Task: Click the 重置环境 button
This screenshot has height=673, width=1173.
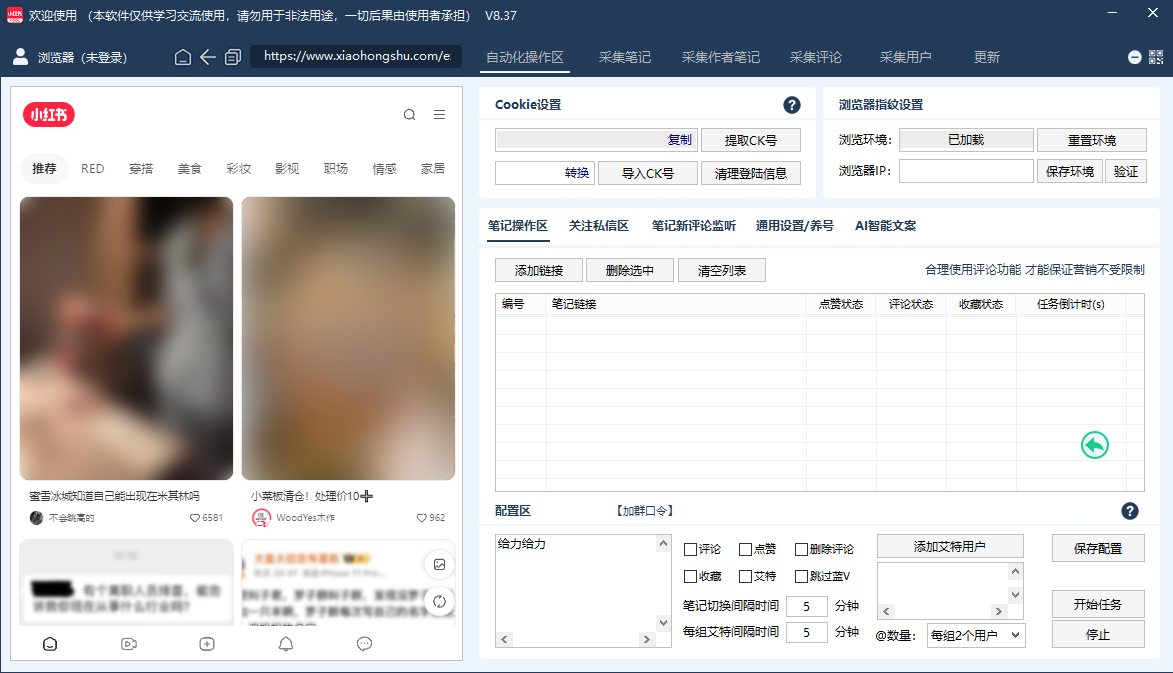Action: pyautogui.click(x=1091, y=141)
